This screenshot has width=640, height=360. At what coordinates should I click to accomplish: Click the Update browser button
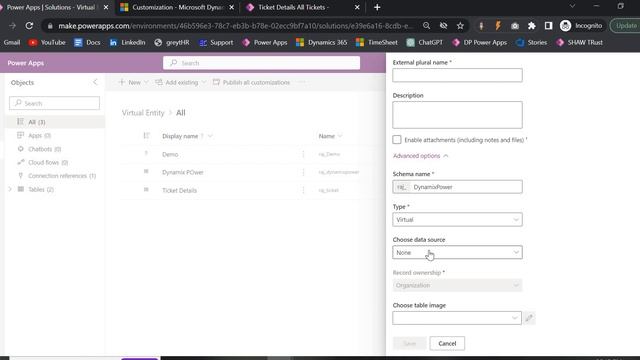(626, 26)
